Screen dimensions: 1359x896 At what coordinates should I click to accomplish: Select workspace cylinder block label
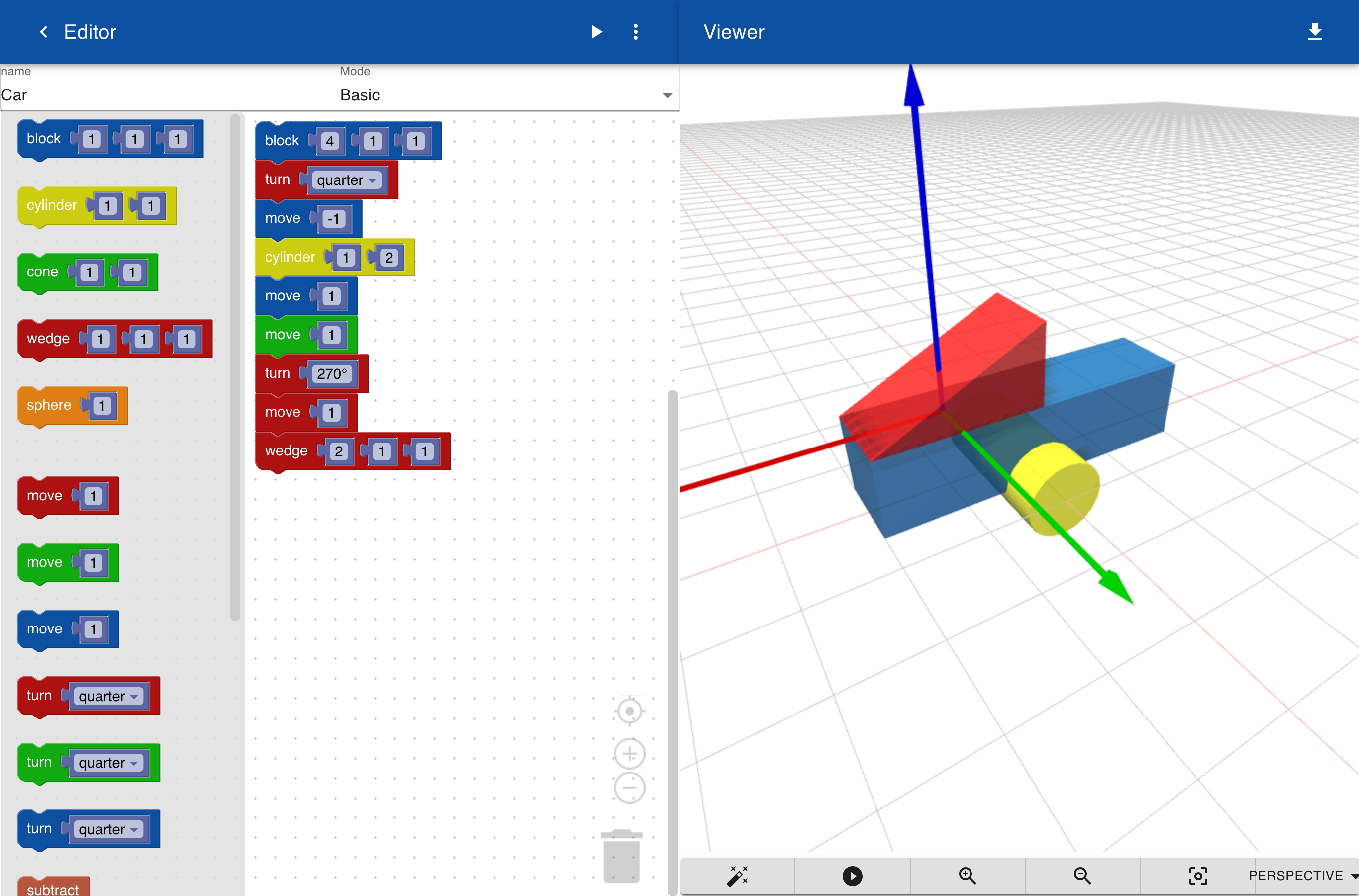pyautogui.click(x=290, y=257)
